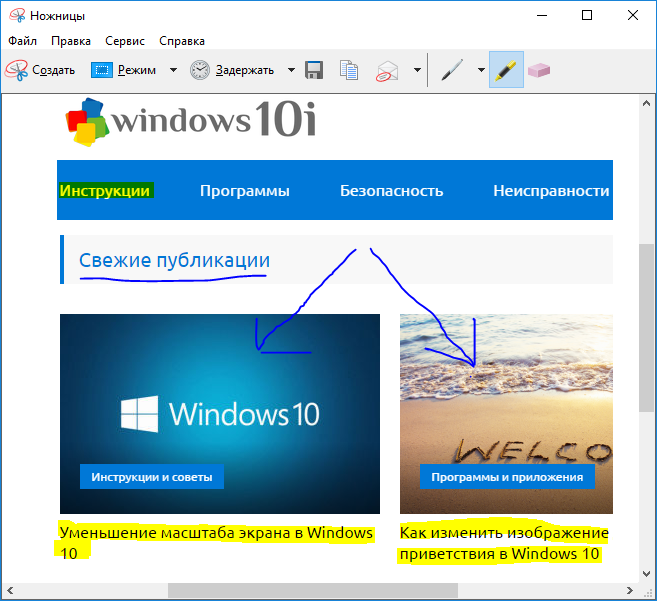Click the Создать new snip button
Viewport: 657px width, 601px height.
(x=41, y=70)
